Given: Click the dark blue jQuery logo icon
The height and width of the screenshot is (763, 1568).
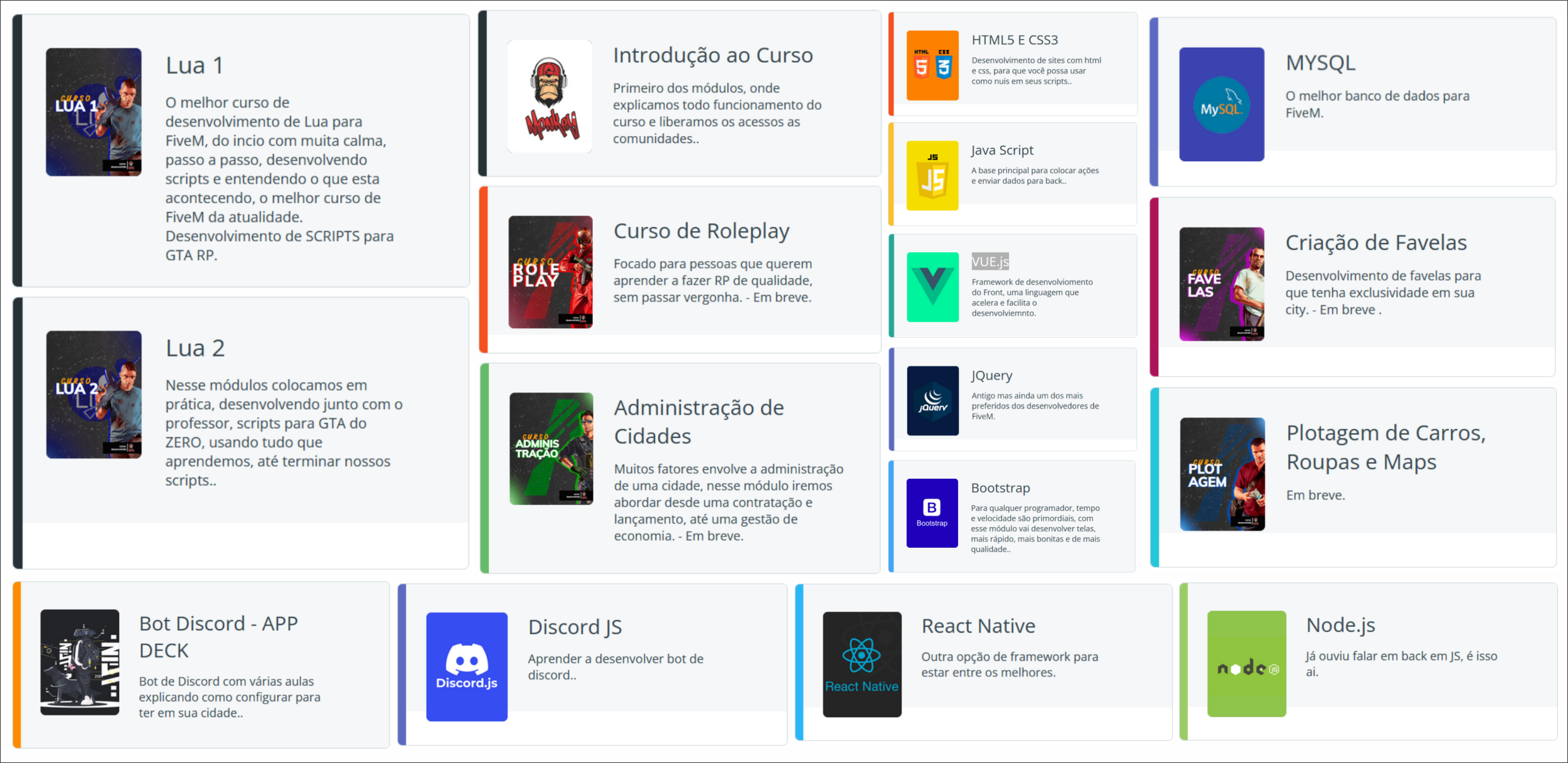Looking at the screenshot, I should point(932,400).
